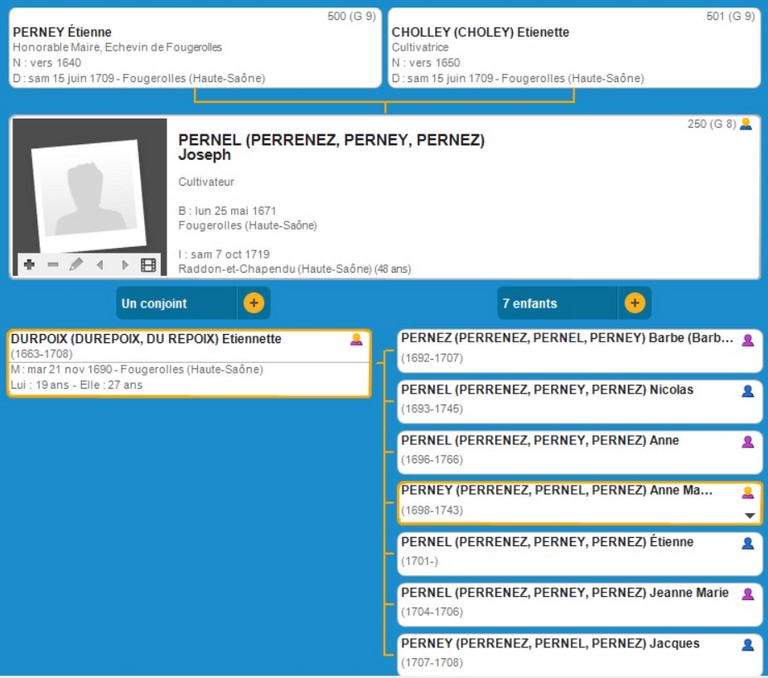The height and width of the screenshot is (678, 768).
Task: Click Etiennette DURPOIX's person icon
Action: click(x=356, y=340)
